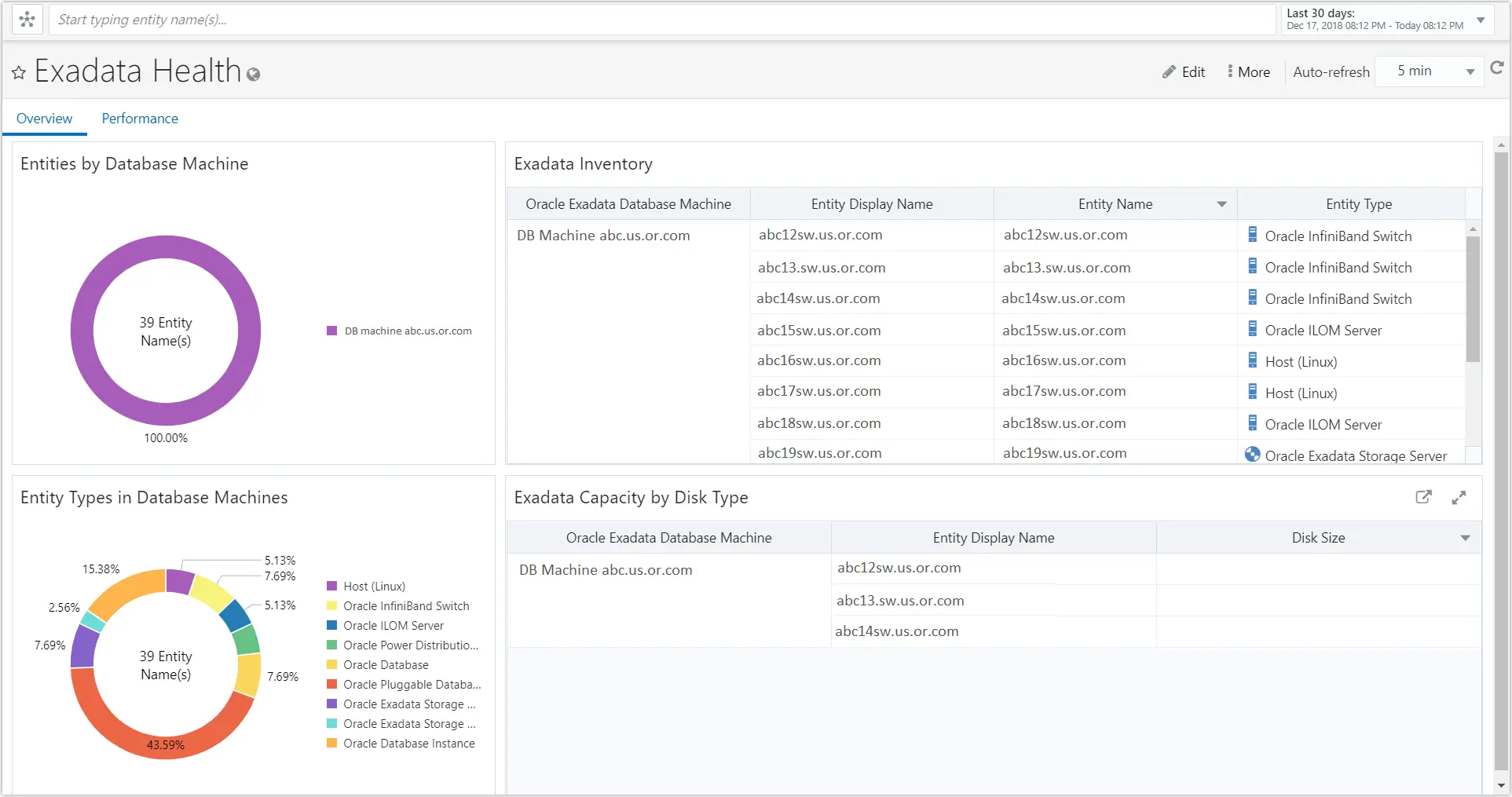1512x797 pixels.
Task: Maximize the Exadata Capacity by Disk Type widget
Action: pyautogui.click(x=1459, y=498)
